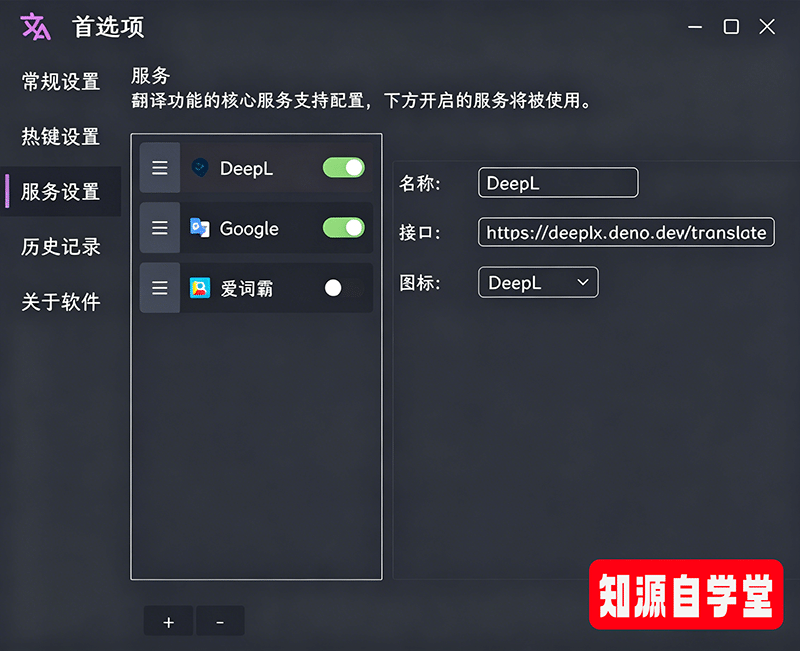Screen dimensions: 800x651
Task: Remove selected service with minus button
Action: [x=220, y=622]
